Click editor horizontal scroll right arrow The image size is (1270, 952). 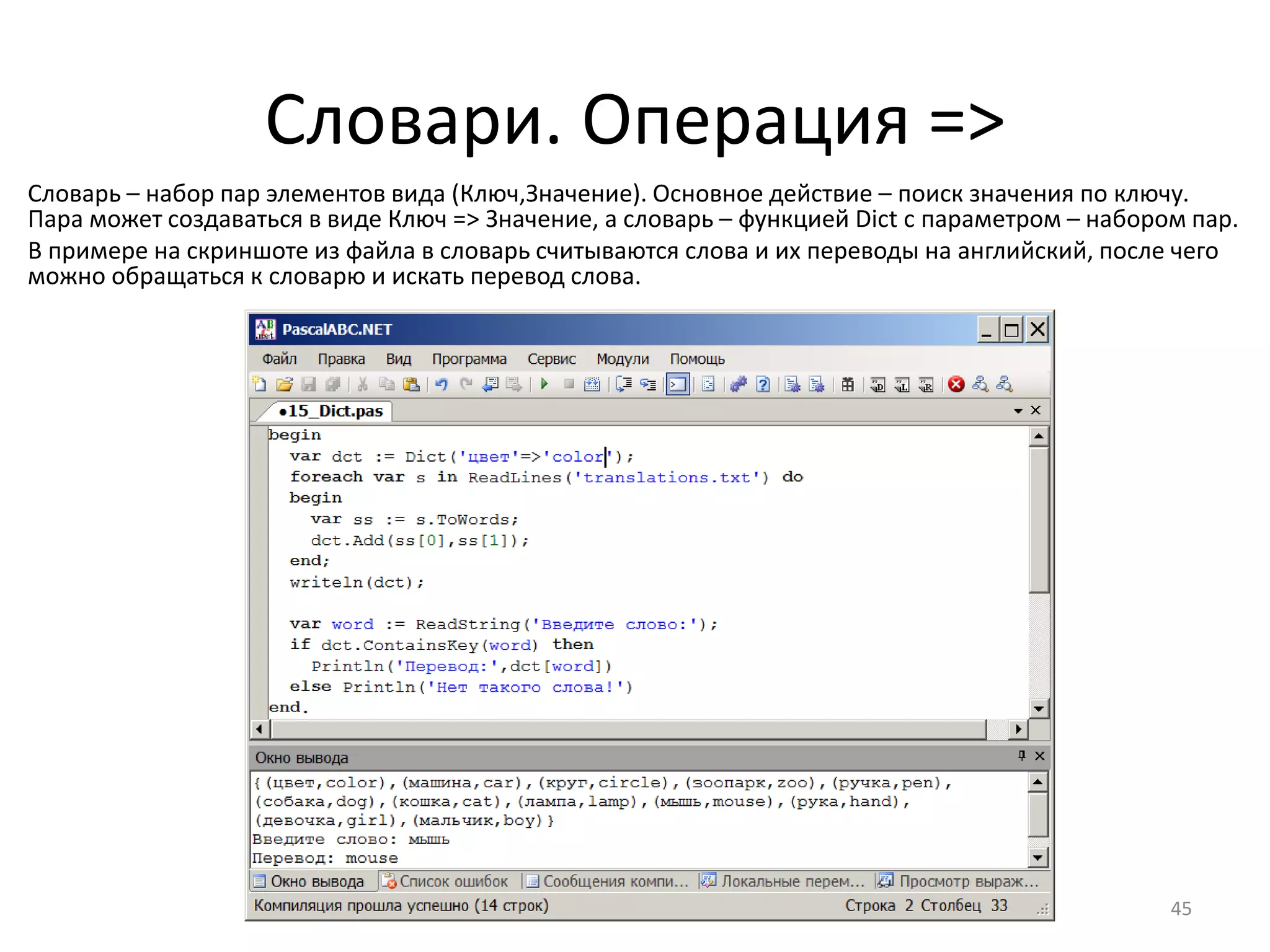pos(1018,729)
